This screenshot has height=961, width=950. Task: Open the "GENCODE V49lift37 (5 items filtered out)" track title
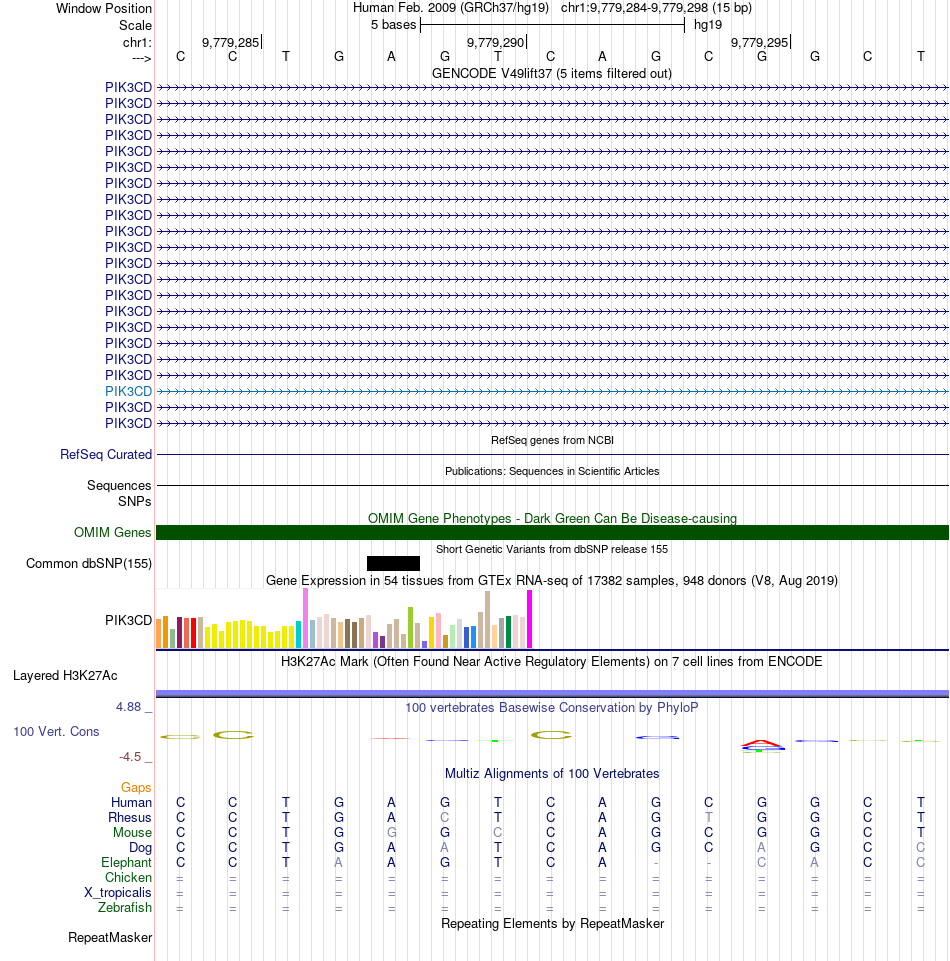point(552,74)
